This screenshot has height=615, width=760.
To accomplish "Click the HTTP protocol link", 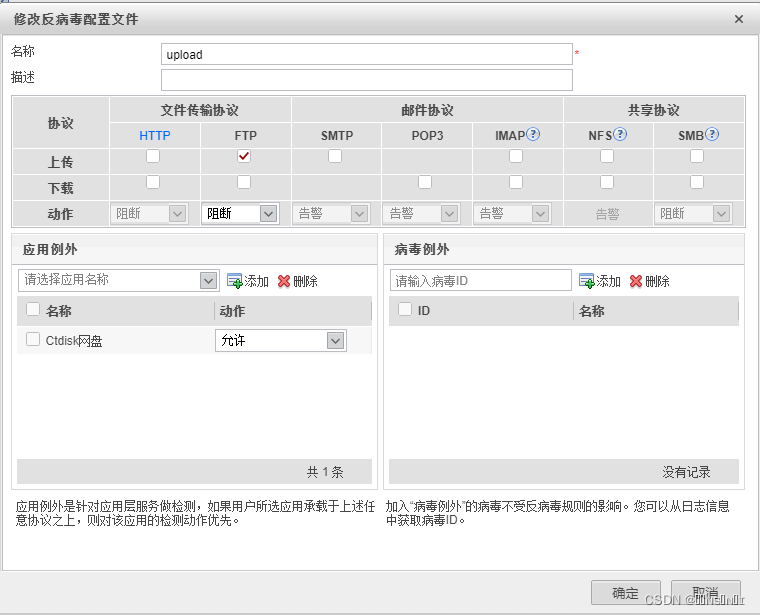I will (x=155, y=136).
